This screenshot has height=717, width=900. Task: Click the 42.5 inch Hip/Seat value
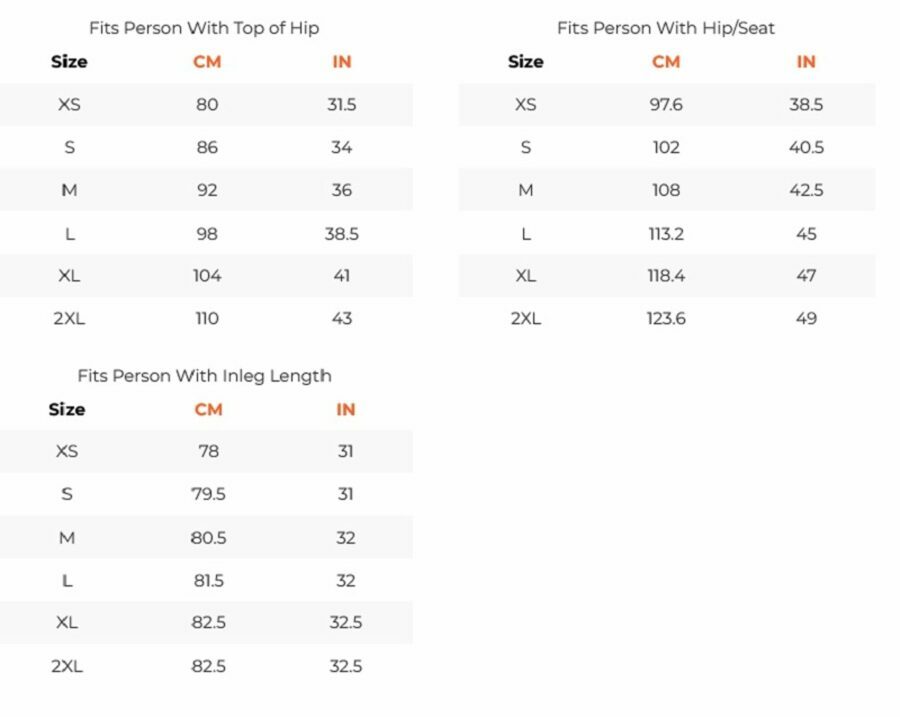pos(806,190)
